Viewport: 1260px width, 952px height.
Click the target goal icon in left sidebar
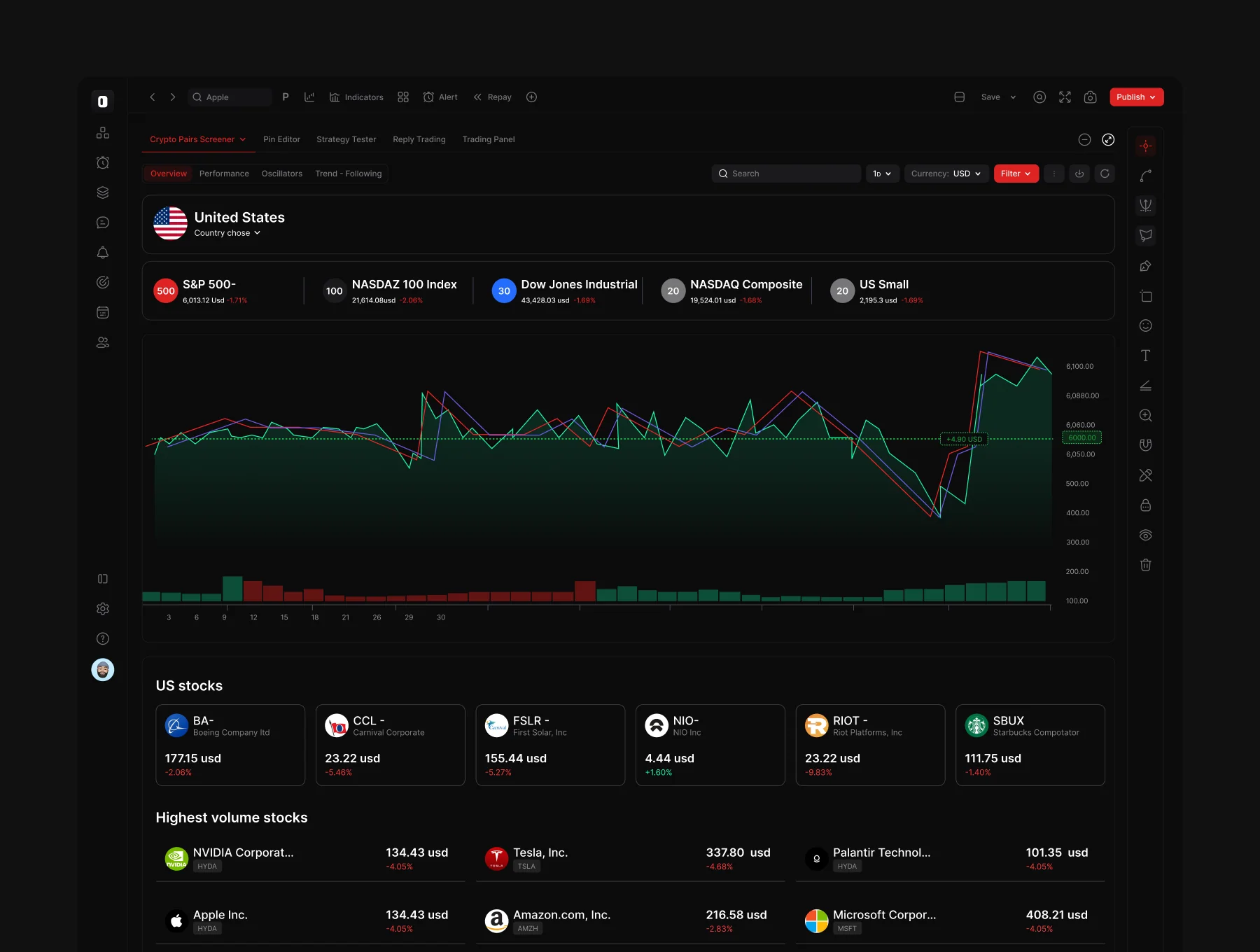coord(103,282)
